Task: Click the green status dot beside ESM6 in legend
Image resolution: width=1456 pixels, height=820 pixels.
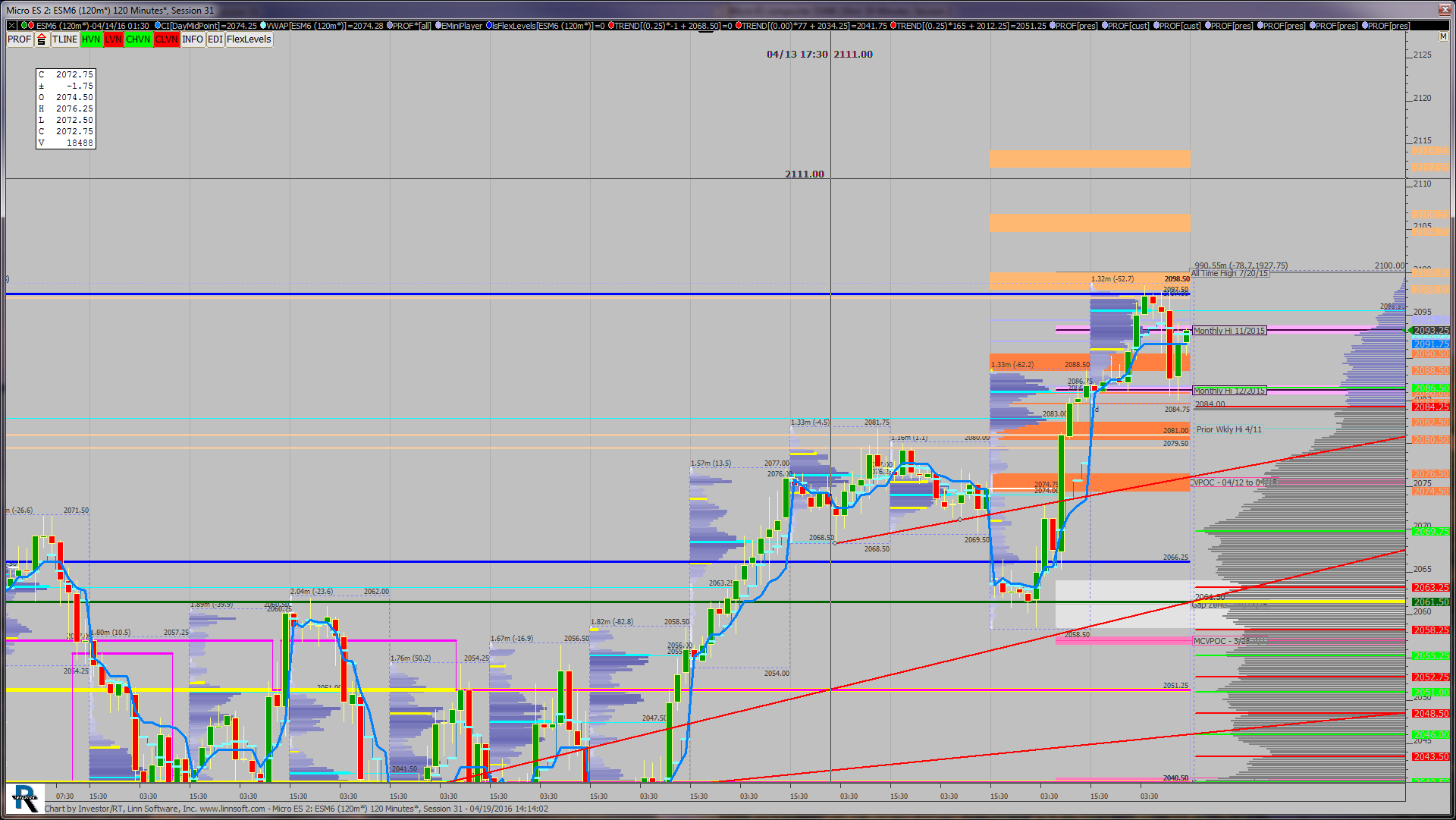Action: tap(24, 26)
